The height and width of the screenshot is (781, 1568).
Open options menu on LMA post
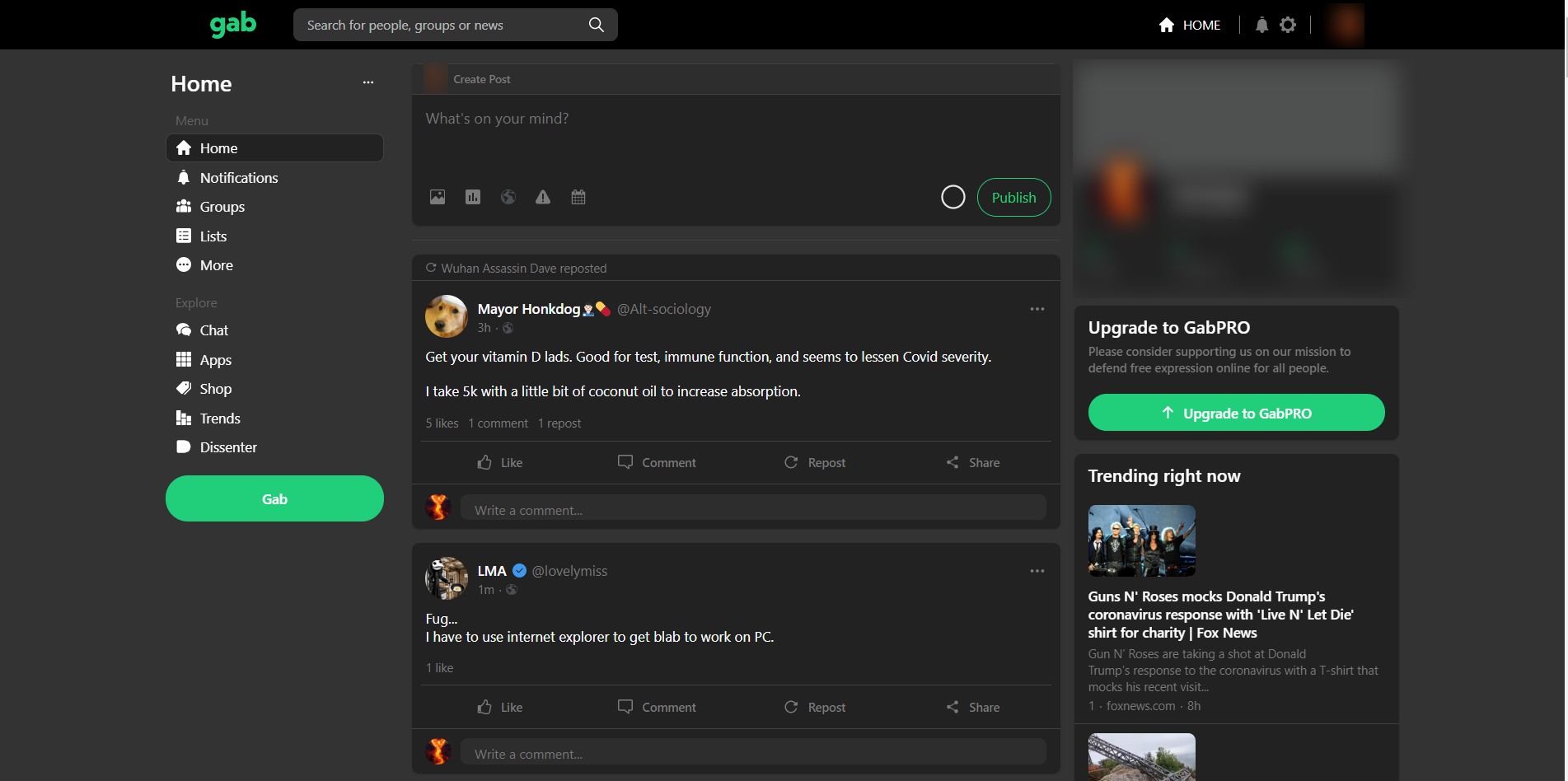click(1037, 571)
